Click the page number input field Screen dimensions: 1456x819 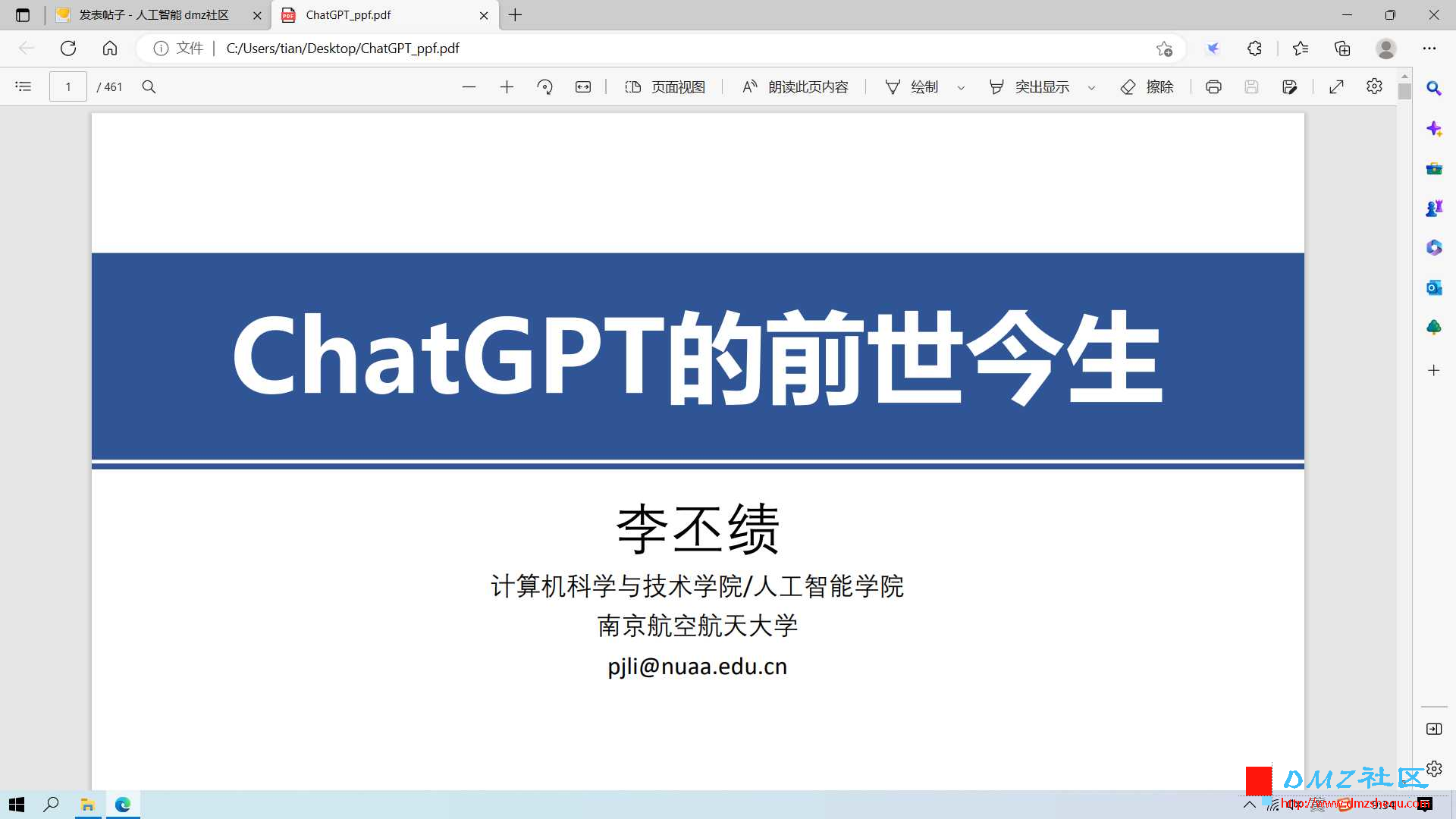68,86
